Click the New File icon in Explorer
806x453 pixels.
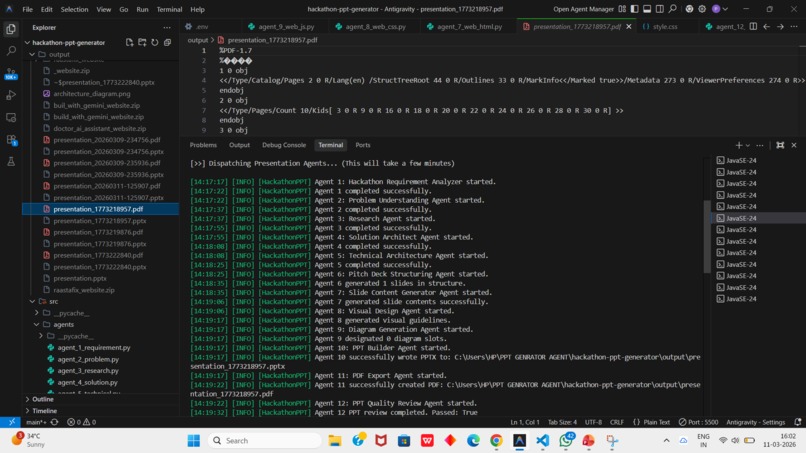(x=130, y=42)
